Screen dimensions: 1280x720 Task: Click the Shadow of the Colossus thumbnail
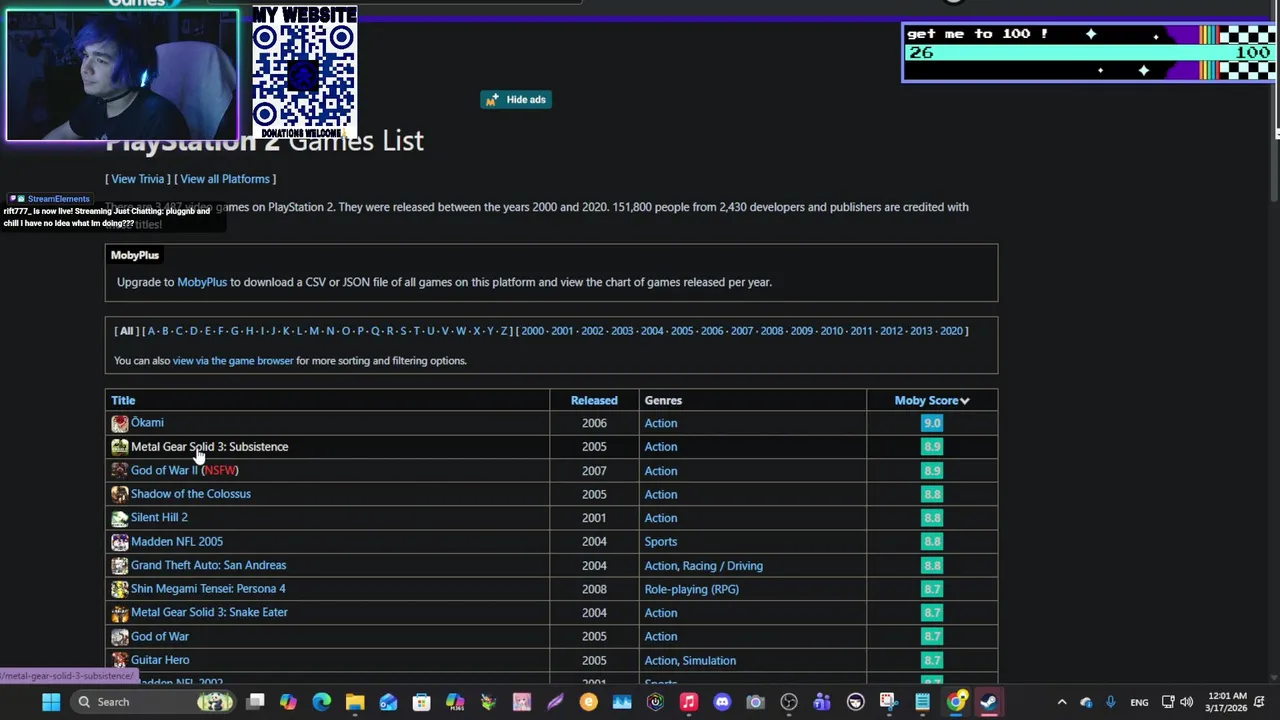(x=120, y=494)
